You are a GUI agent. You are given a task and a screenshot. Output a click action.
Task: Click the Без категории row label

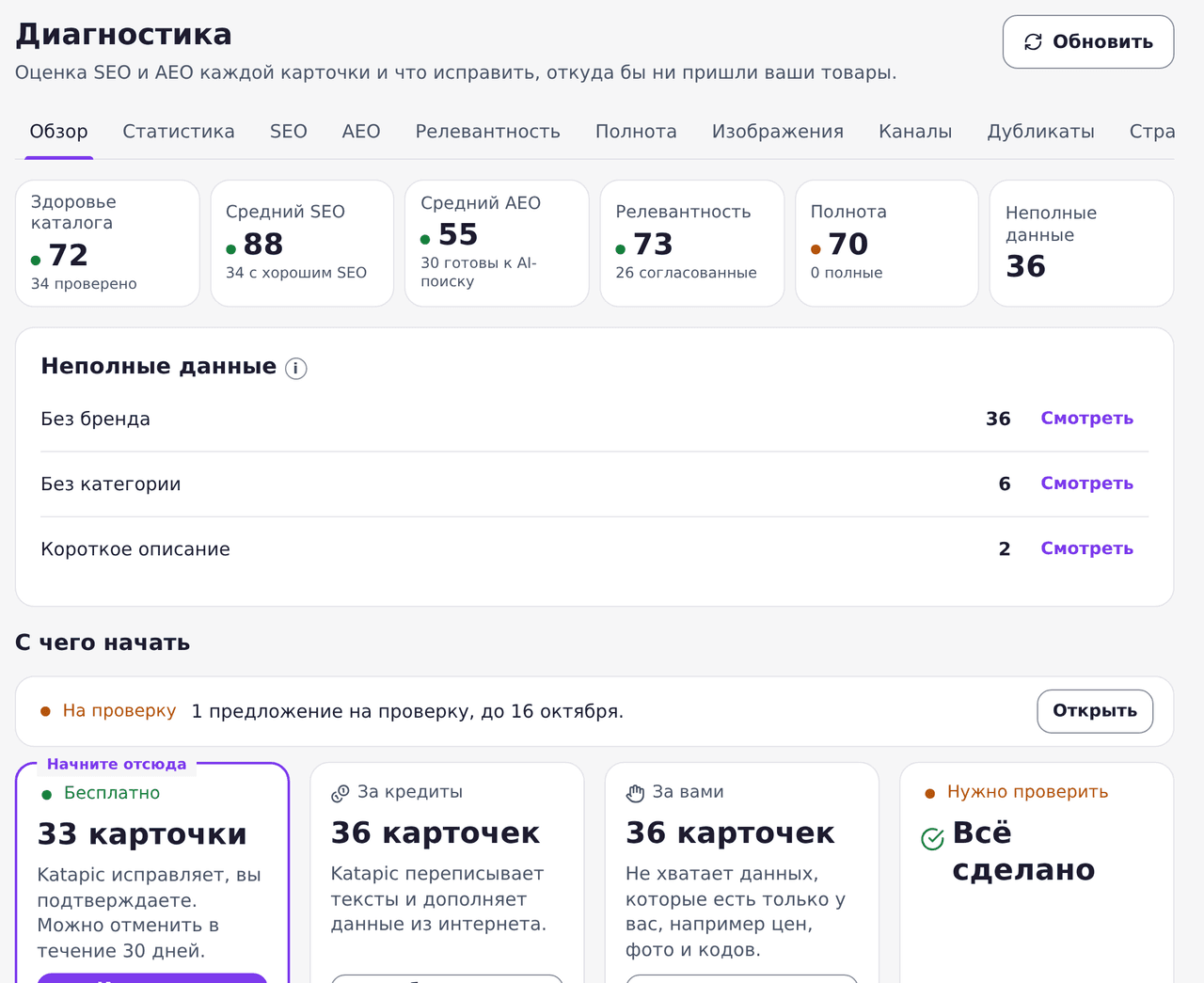110,484
